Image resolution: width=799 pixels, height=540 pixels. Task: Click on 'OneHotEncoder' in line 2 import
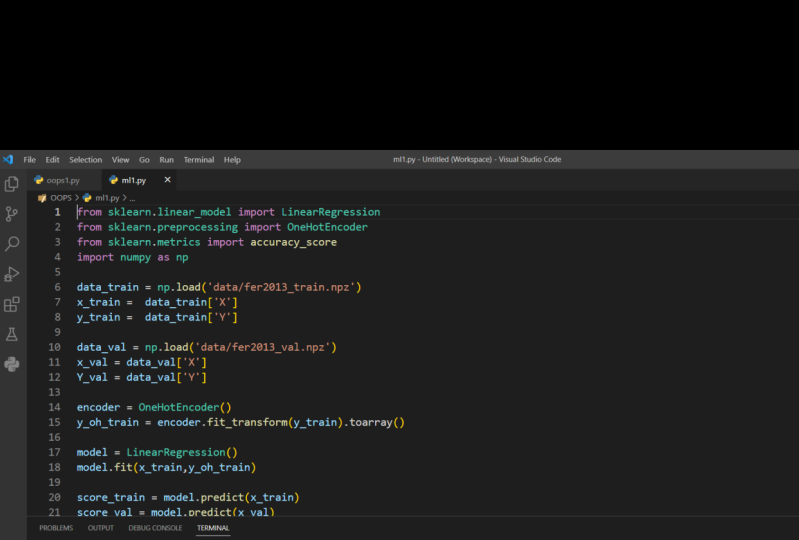[327, 227]
